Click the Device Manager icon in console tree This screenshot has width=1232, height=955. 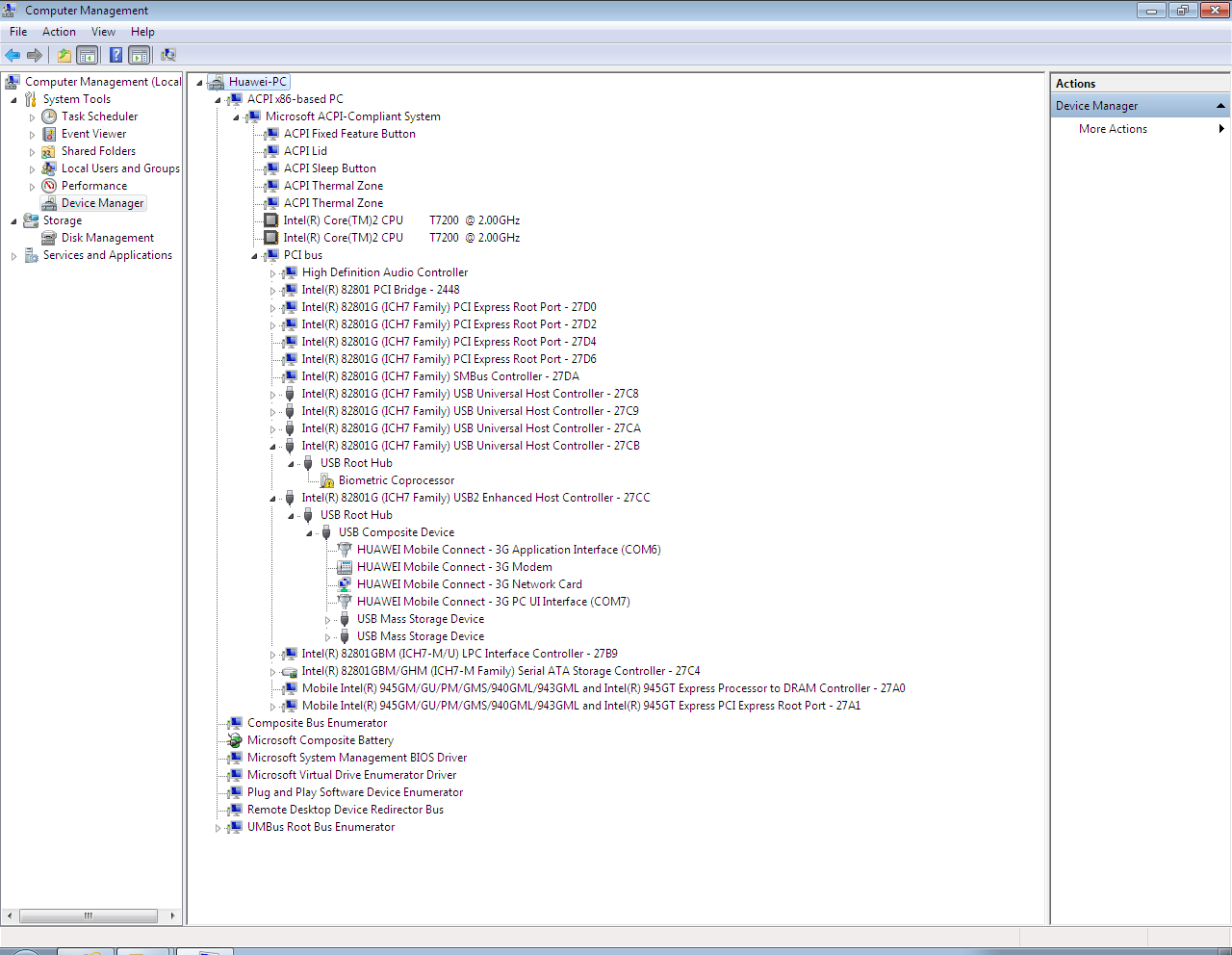tap(49, 203)
